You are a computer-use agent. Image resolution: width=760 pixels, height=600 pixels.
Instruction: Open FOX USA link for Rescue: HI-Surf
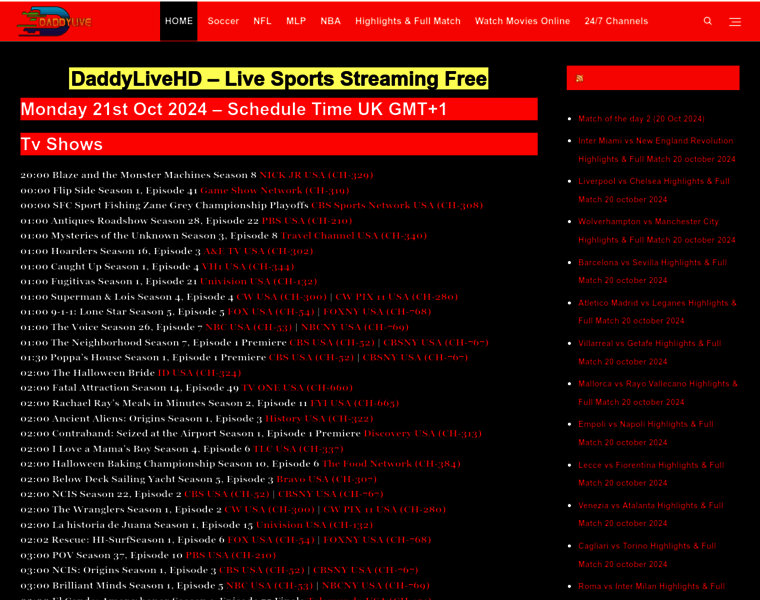click(x=271, y=540)
